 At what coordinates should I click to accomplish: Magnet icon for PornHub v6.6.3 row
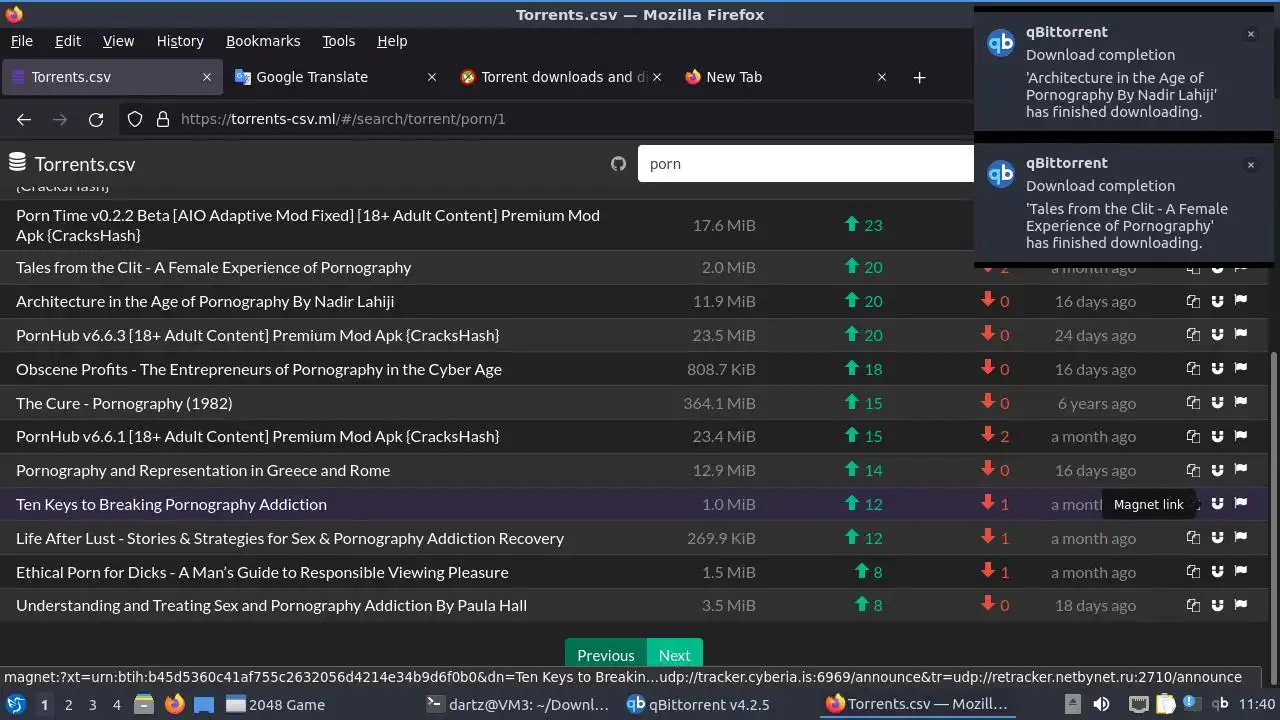point(1217,334)
